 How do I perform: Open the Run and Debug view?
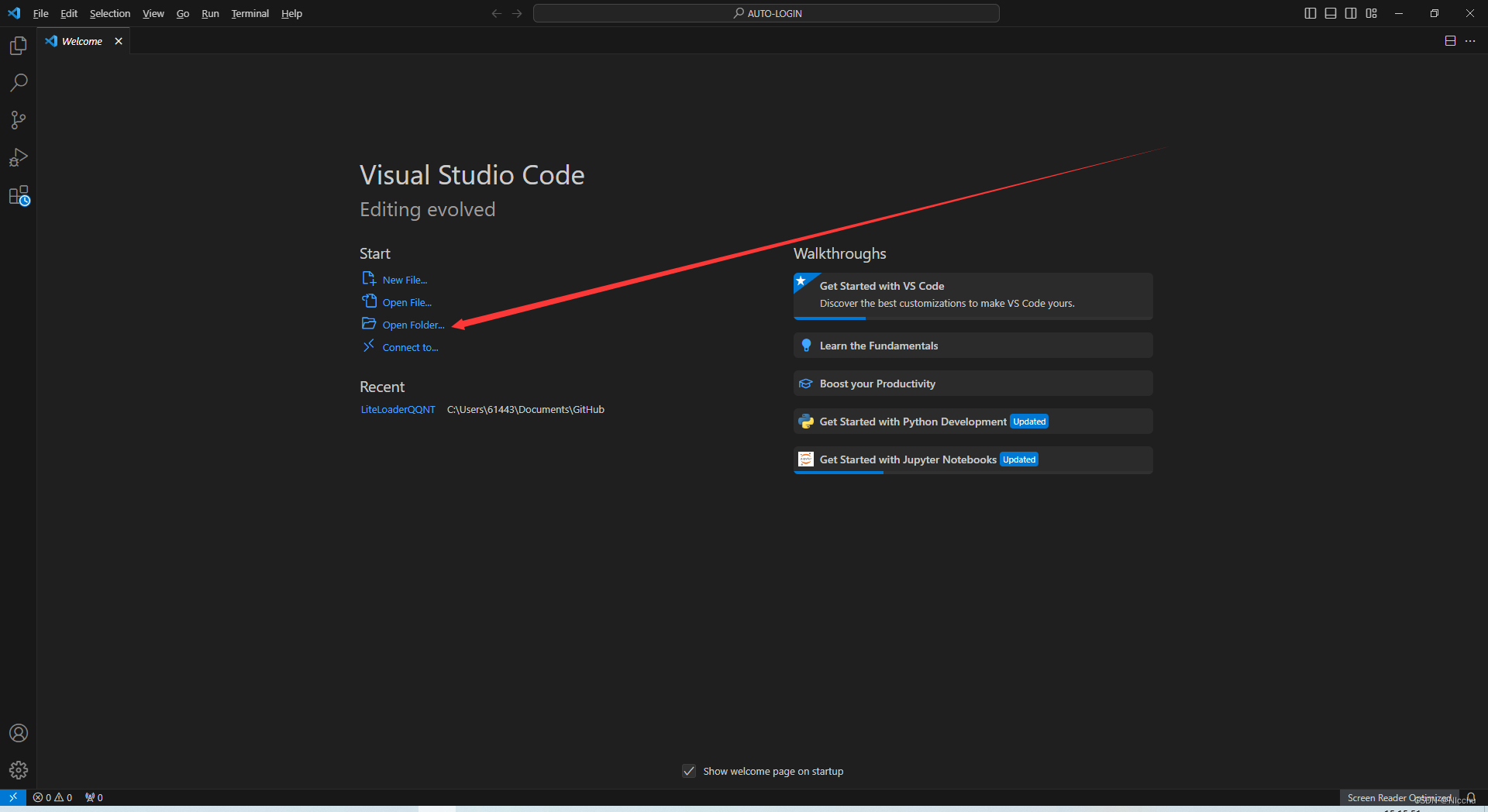(x=19, y=157)
